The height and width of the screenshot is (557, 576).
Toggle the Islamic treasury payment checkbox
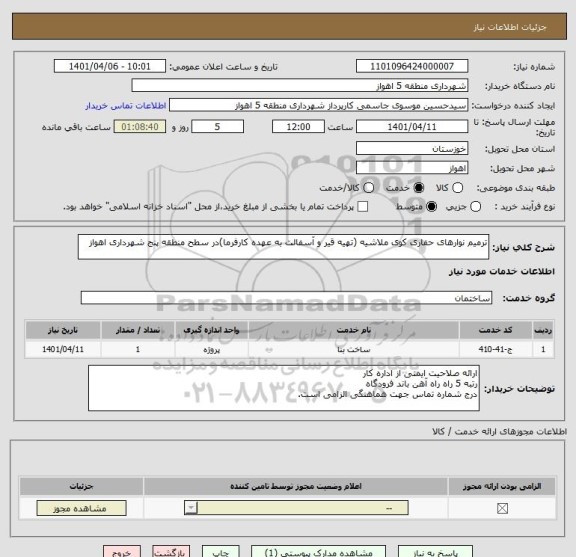click(x=363, y=206)
